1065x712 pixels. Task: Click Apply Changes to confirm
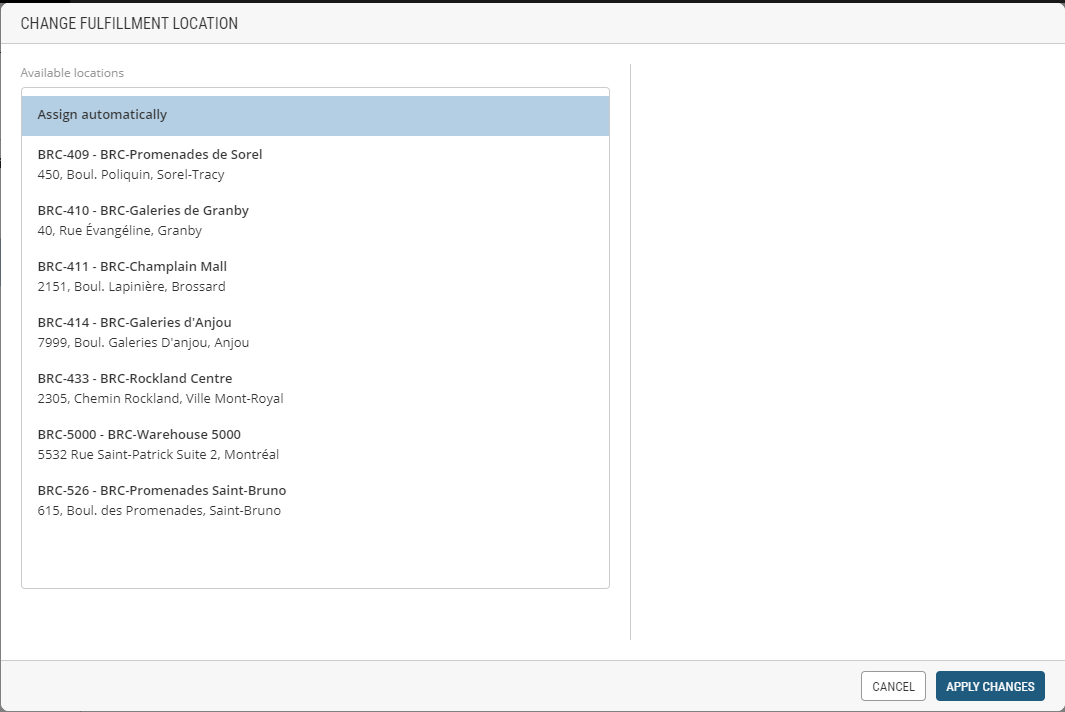(990, 686)
